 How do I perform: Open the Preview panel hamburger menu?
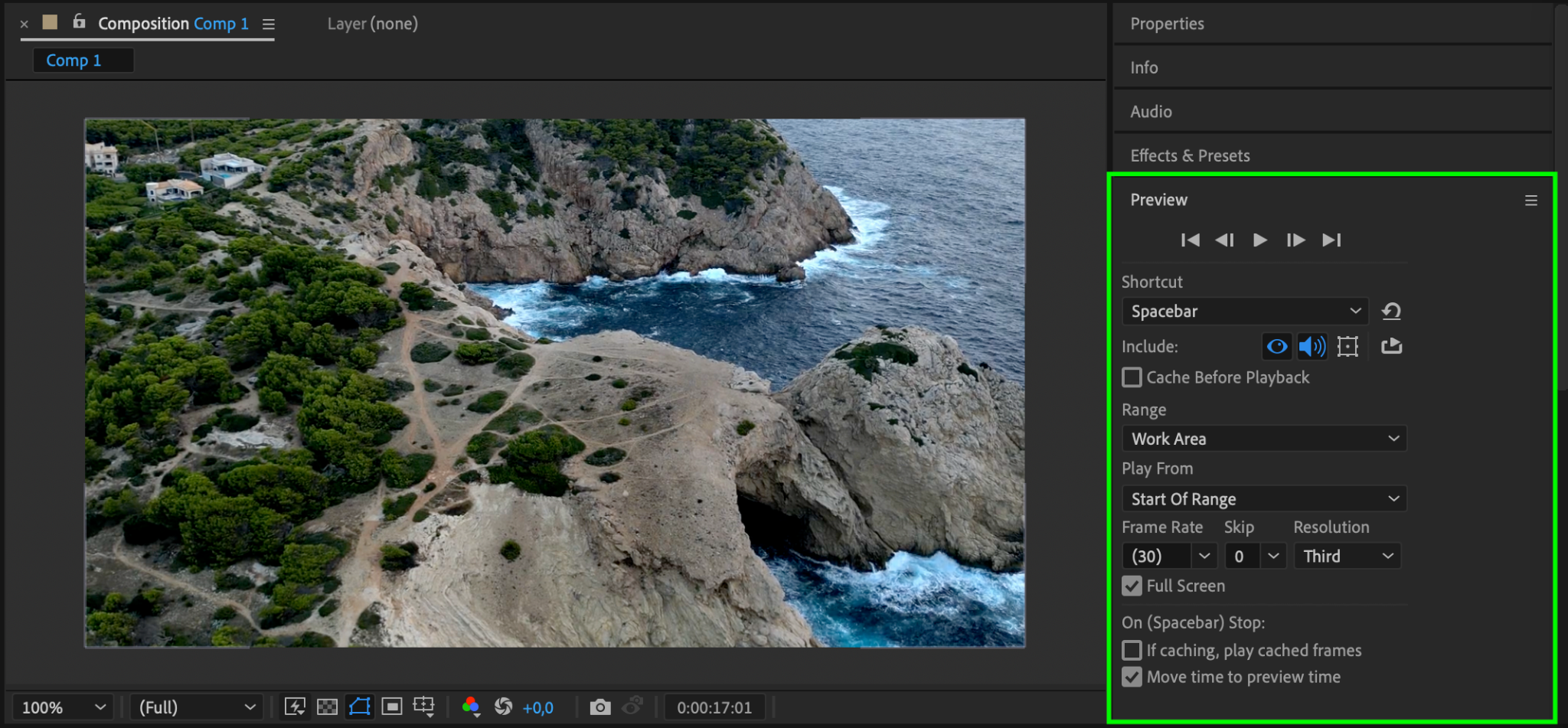(x=1530, y=201)
